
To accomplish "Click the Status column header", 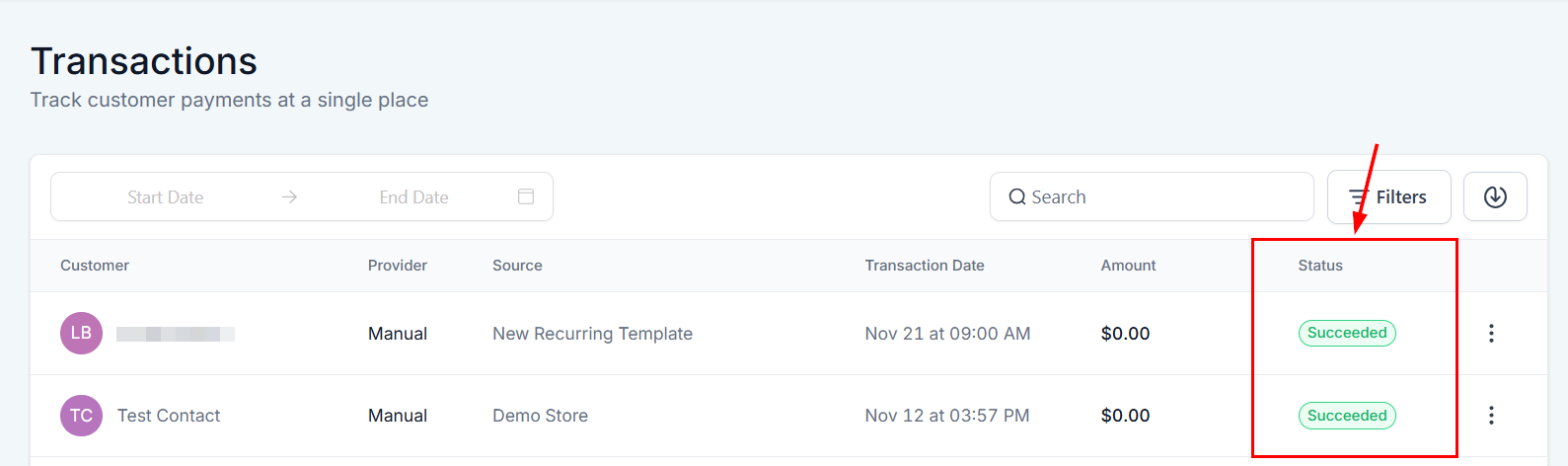I will pyautogui.click(x=1320, y=266).
